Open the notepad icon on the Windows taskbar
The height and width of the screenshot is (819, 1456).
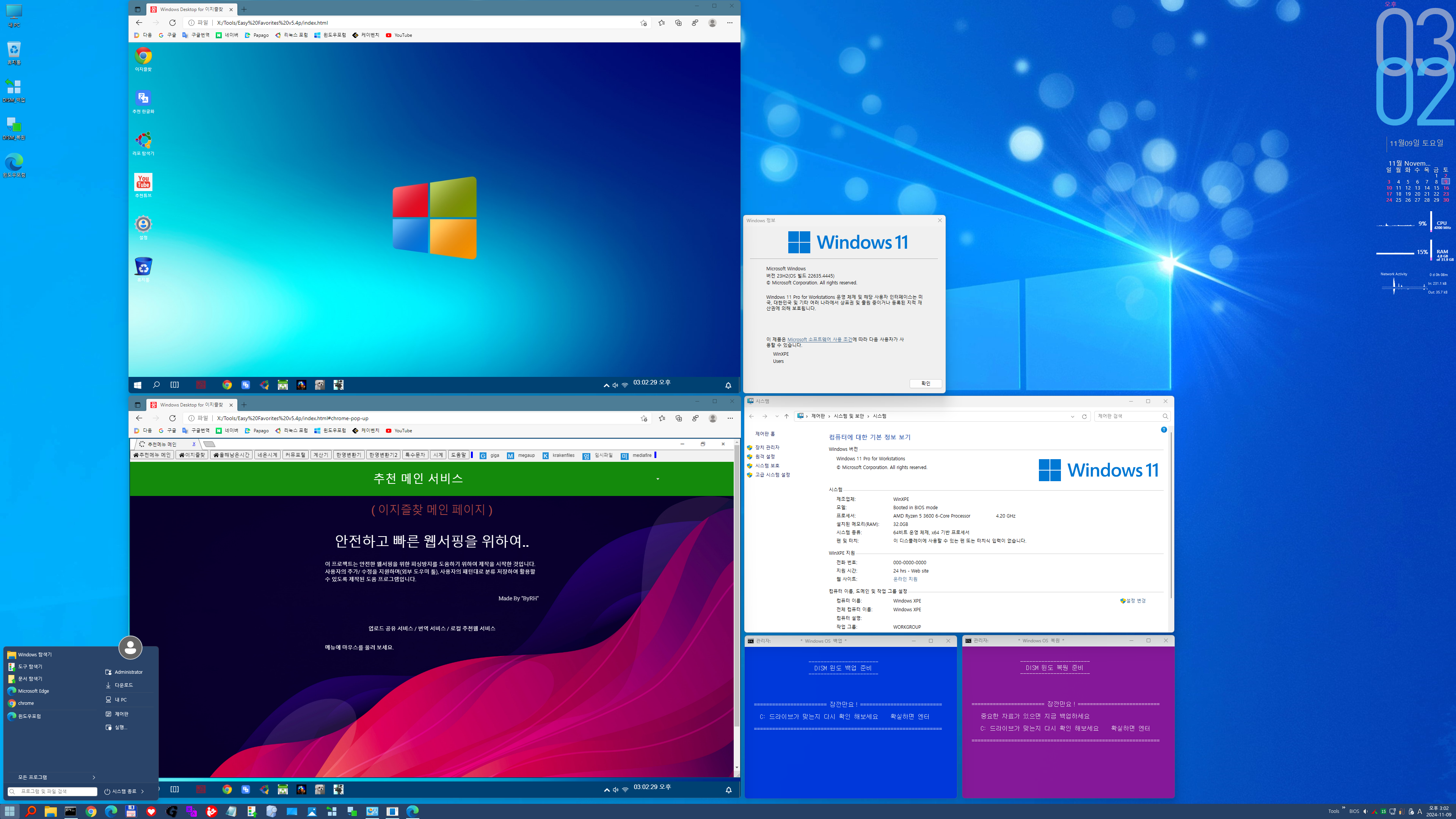[x=232, y=812]
